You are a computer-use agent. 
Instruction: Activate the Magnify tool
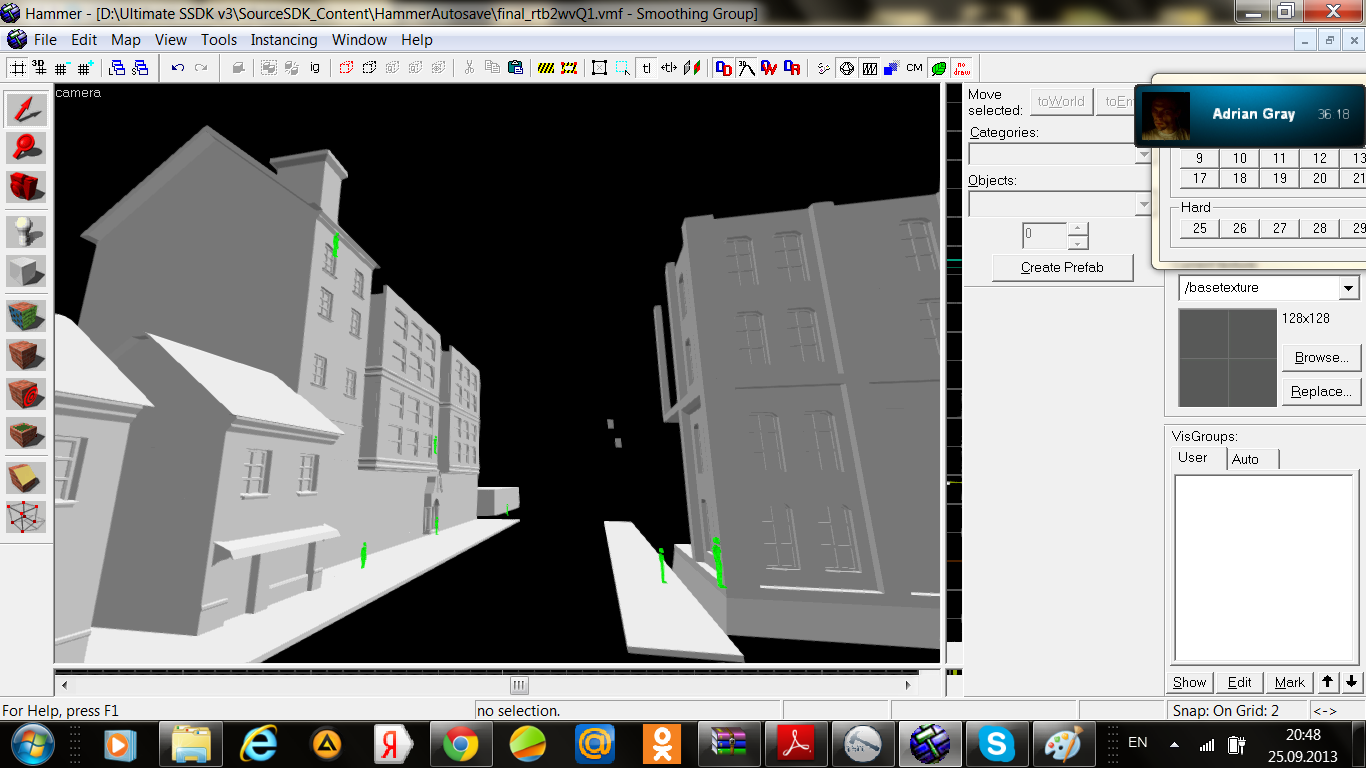coord(27,147)
